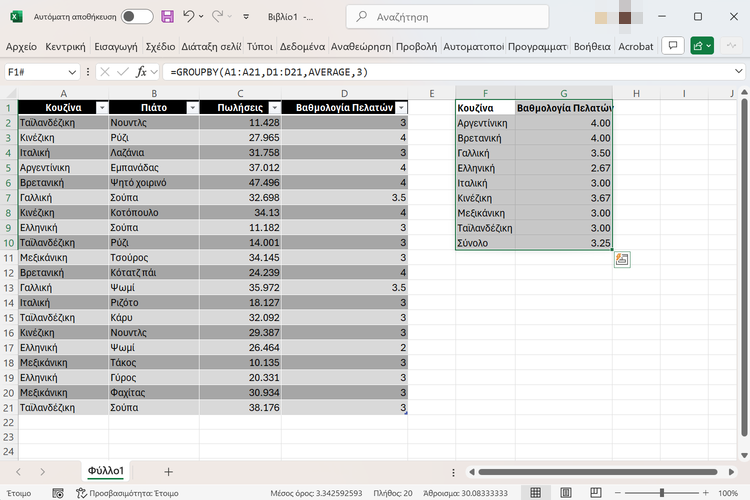Expand the Name Box dropdown arrow

pyautogui.click(x=72, y=72)
